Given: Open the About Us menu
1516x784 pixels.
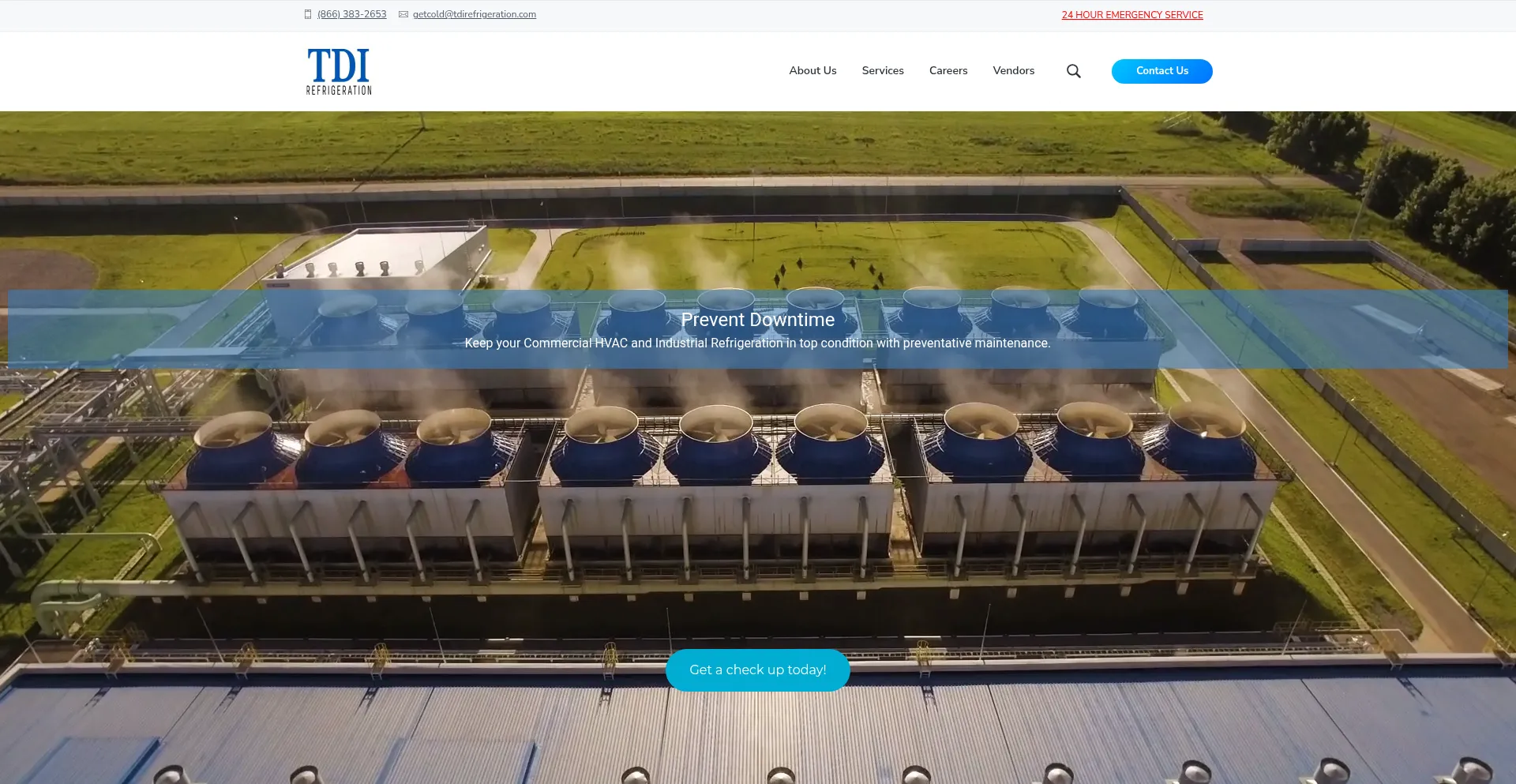Looking at the screenshot, I should [812, 71].
